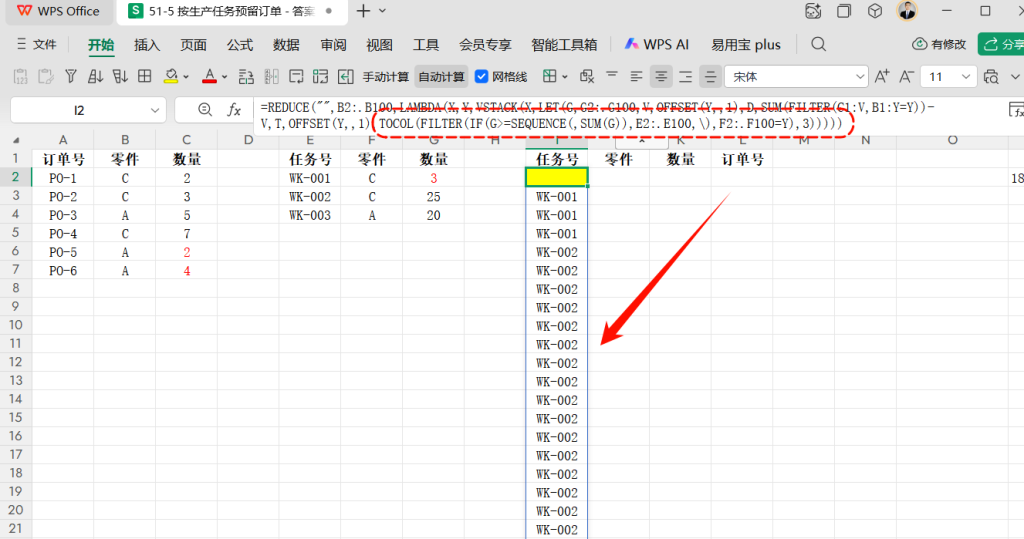Switch to manual calculation 手动计算
This screenshot has width=1024, height=539.
click(385, 77)
